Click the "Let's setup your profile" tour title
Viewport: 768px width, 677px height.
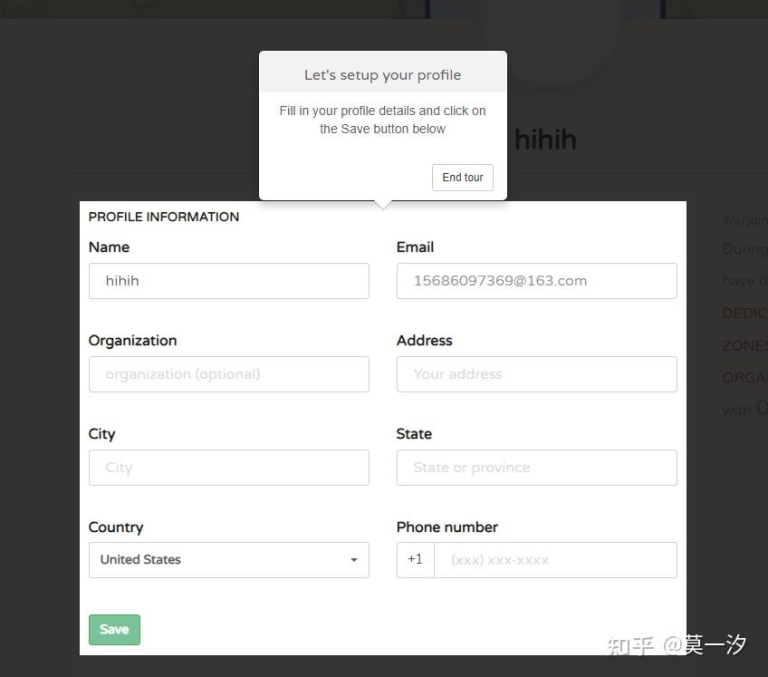click(383, 75)
